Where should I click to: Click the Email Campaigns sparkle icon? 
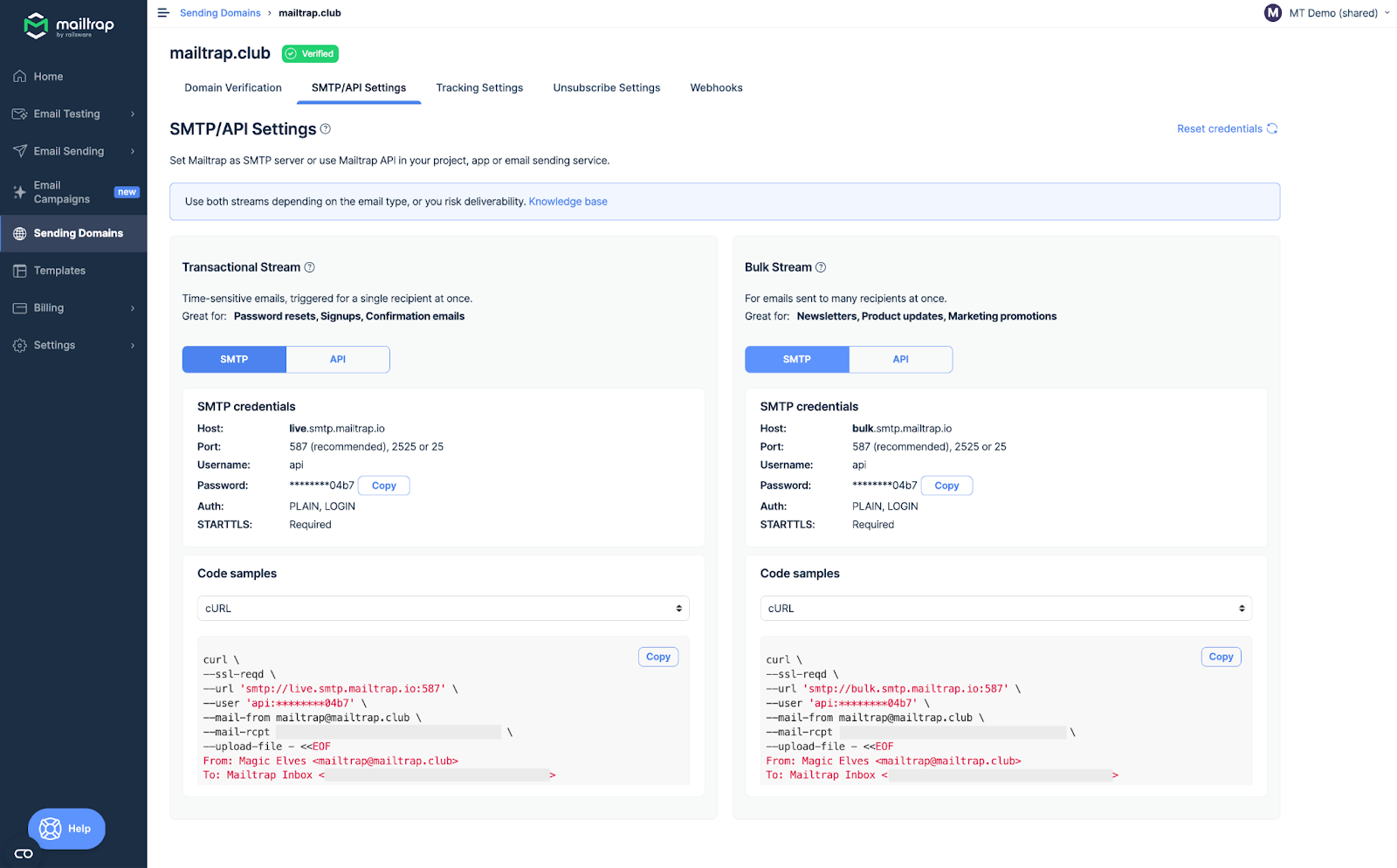20,192
